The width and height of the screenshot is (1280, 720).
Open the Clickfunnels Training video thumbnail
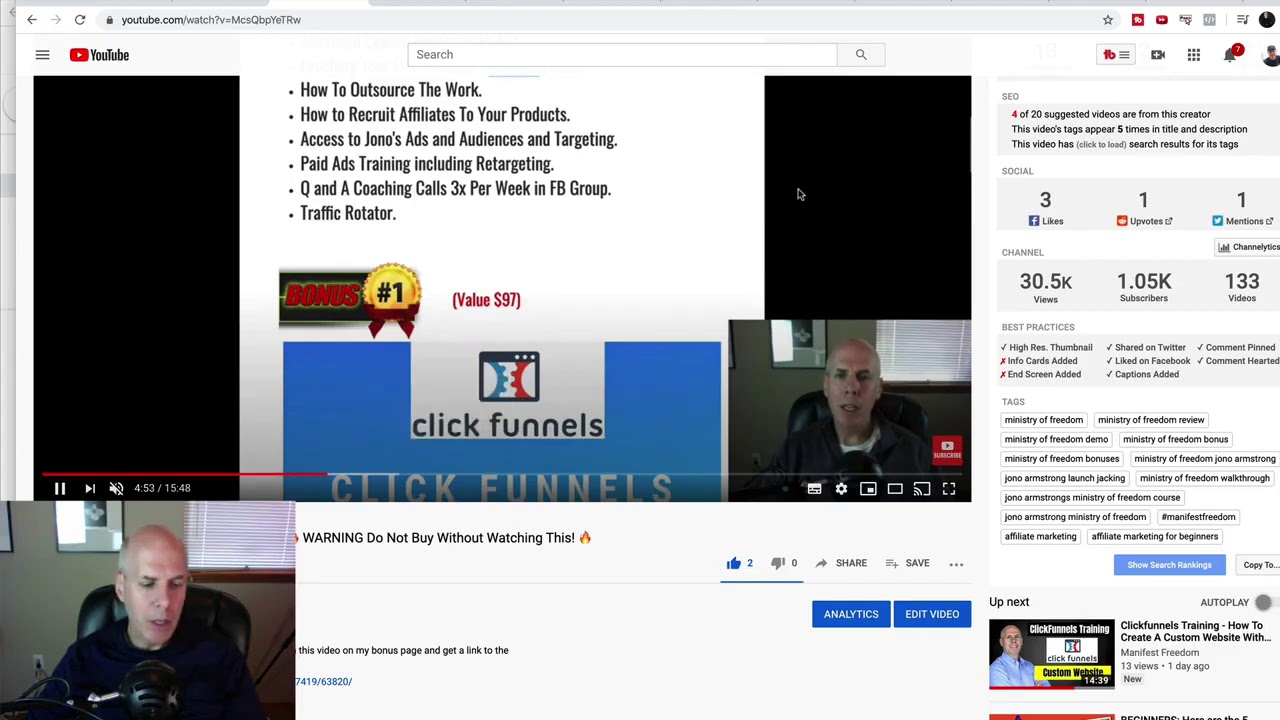[x=1051, y=654]
